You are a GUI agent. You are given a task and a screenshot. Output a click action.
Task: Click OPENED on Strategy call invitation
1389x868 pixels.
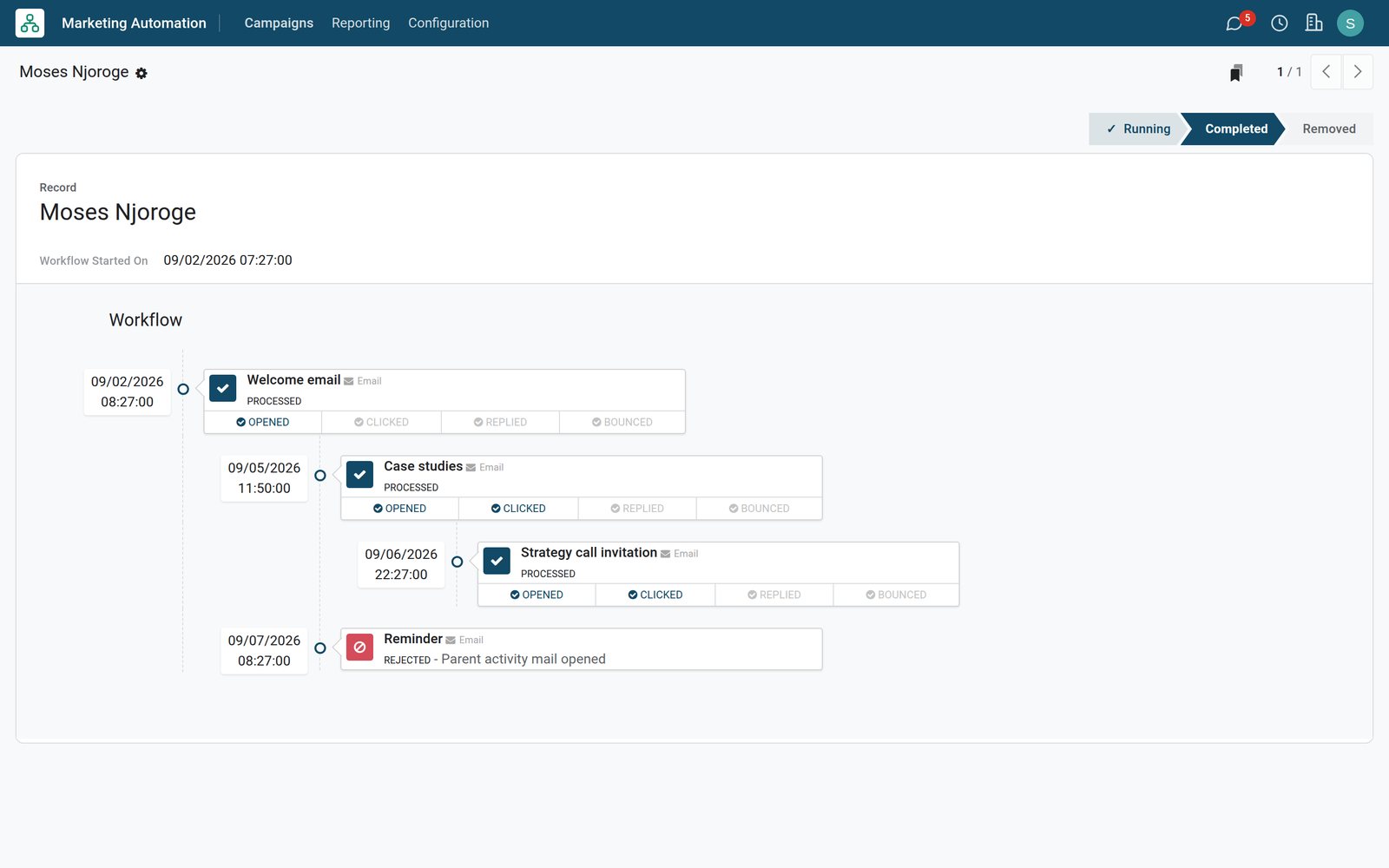click(537, 595)
